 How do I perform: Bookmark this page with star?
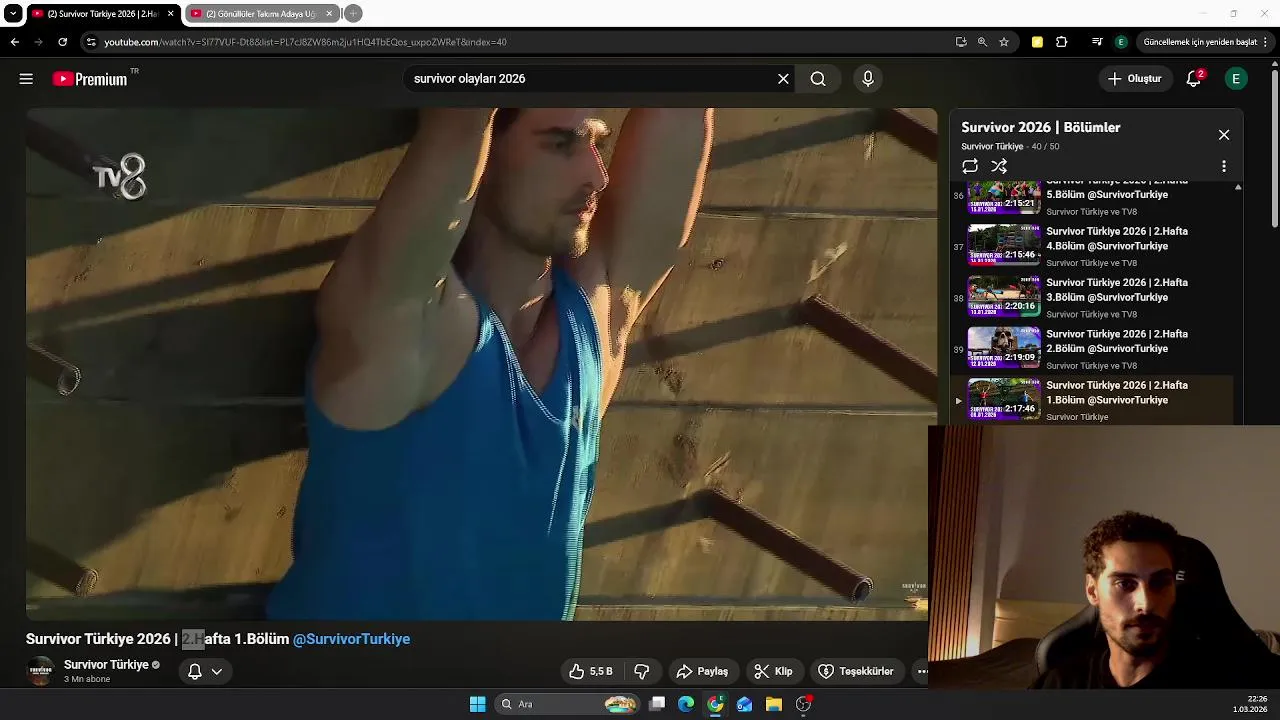(x=1004, y=42)
